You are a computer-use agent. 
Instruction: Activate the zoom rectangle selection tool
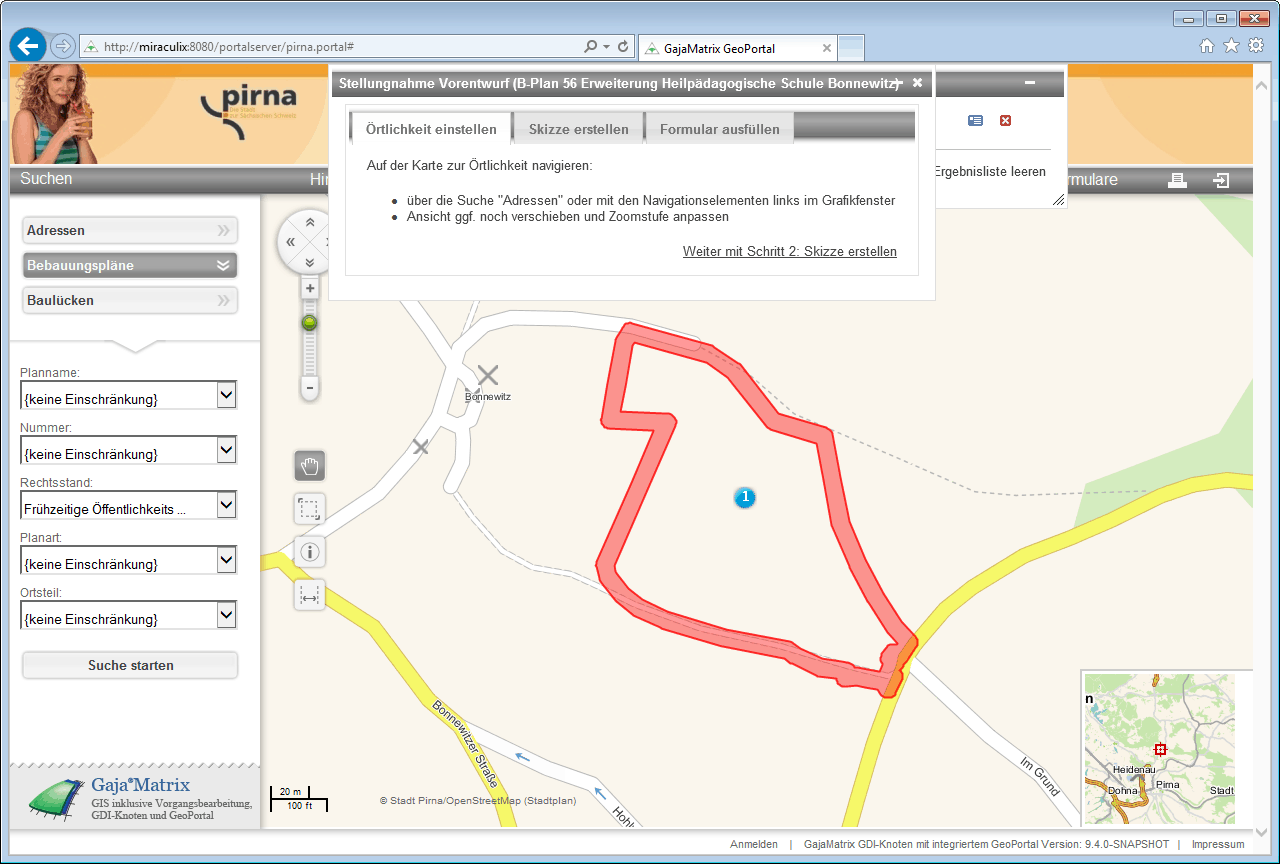pos(310,509)
